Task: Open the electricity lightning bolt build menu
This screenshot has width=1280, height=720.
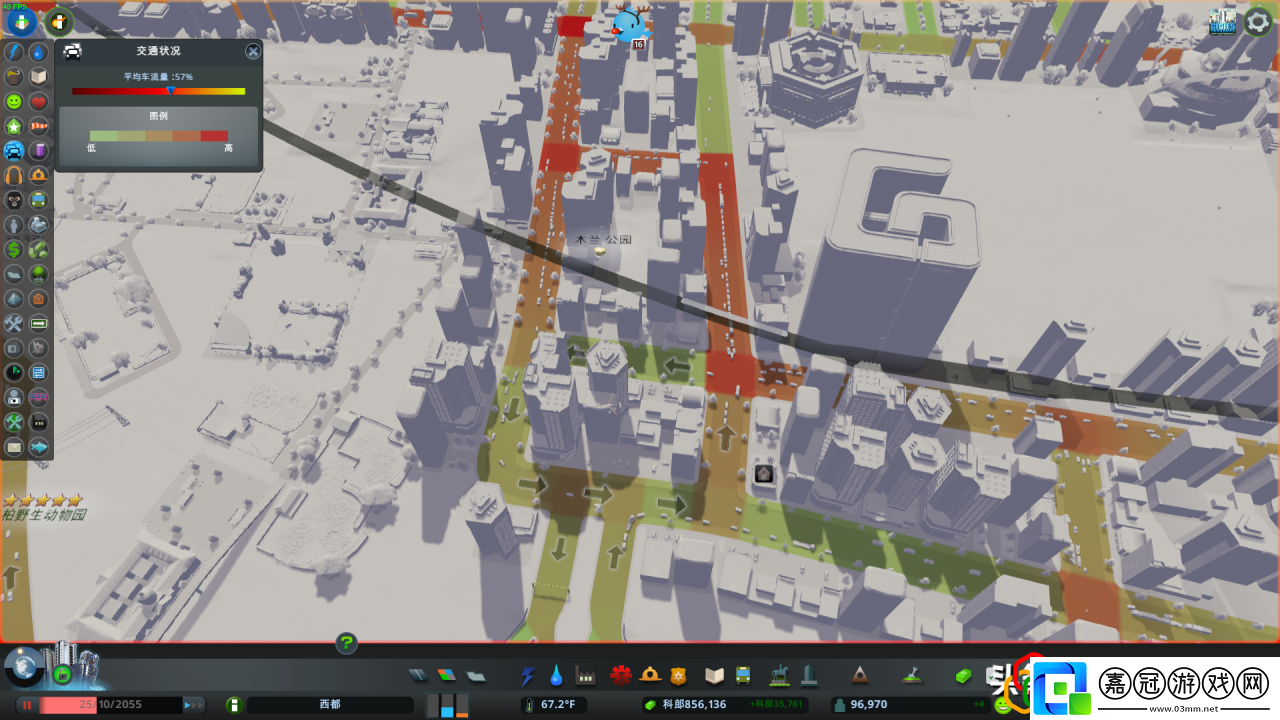Action: [528, 677]
